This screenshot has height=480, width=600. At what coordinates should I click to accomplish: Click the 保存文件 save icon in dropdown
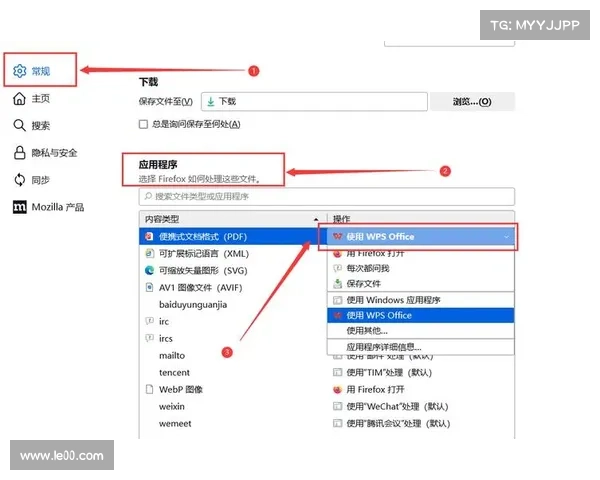pos(338,284)
